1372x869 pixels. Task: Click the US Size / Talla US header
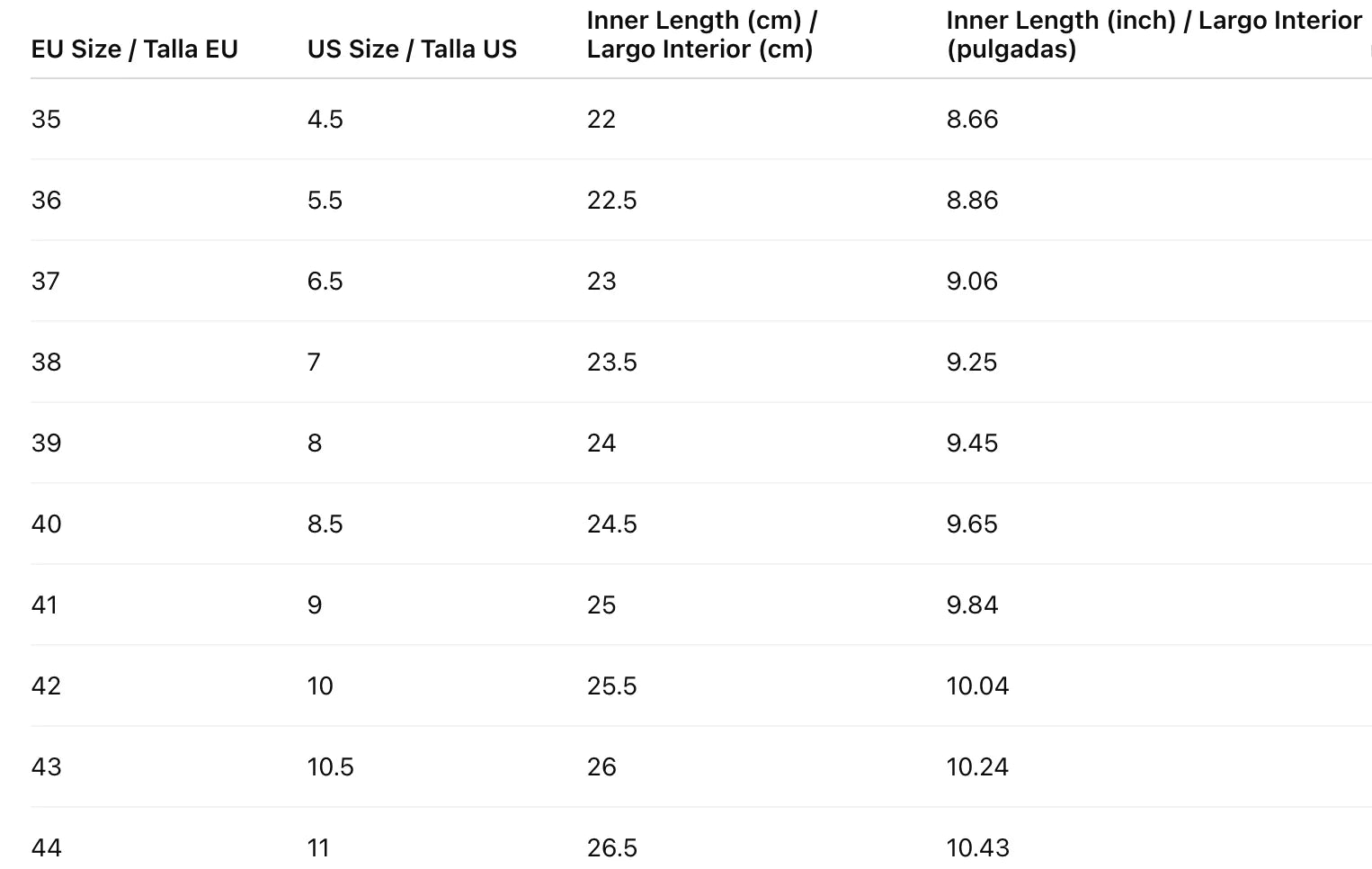click(412, 49)
